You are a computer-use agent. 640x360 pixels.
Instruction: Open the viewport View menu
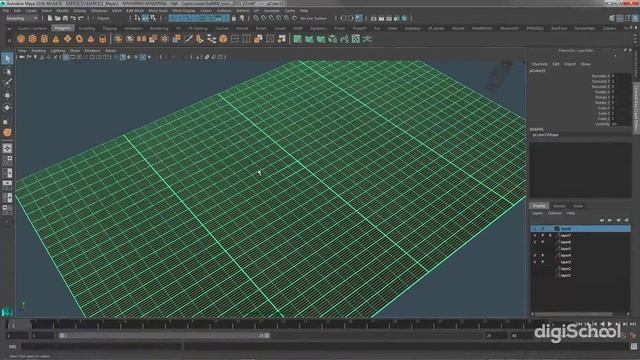[22, 51]
